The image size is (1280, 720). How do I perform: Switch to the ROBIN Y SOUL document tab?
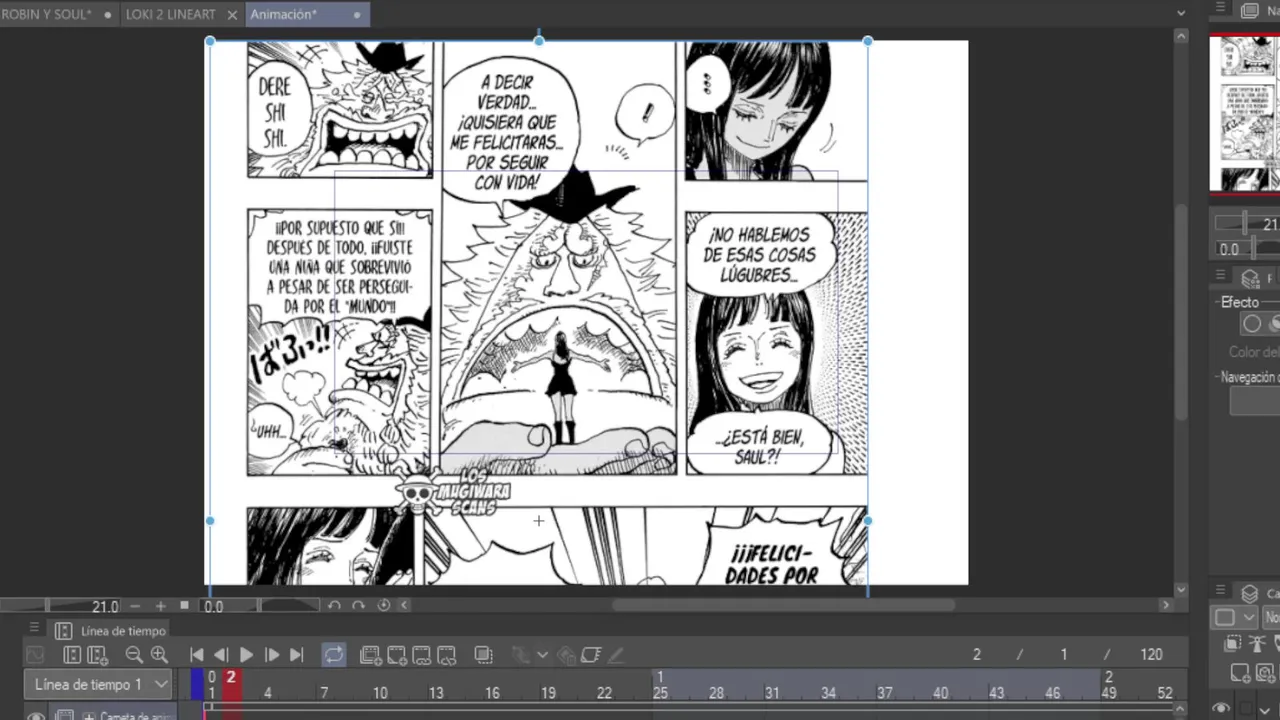(x=46, y=15)
